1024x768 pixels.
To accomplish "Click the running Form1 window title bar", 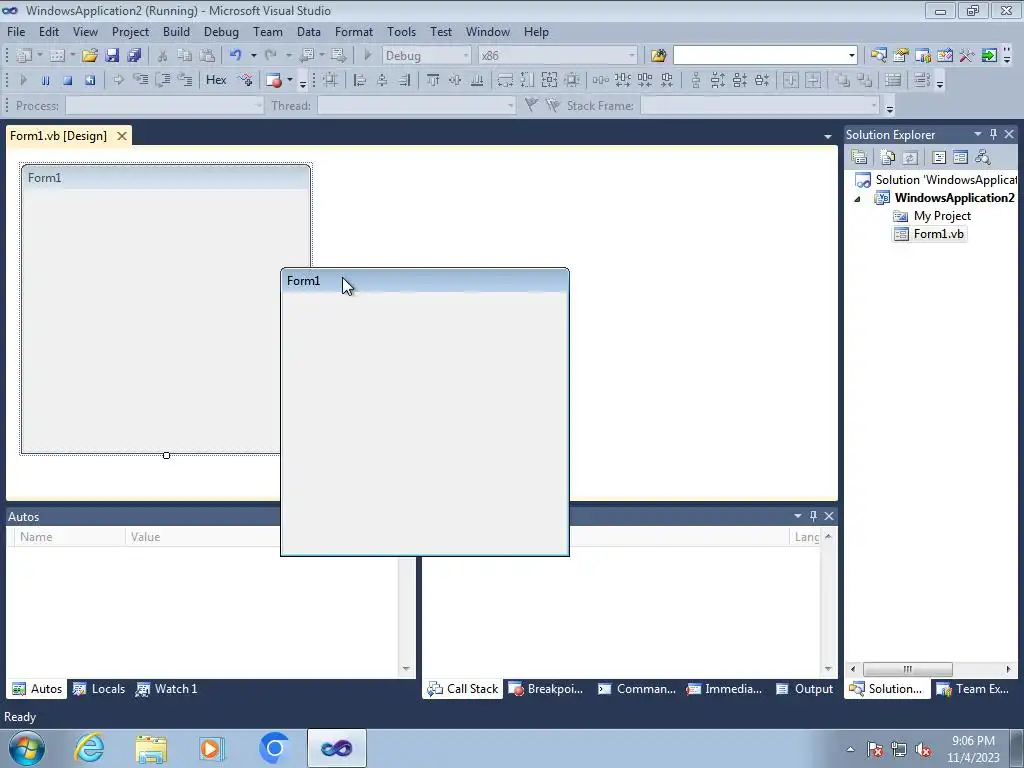I will pyautogui.click(x=424, y=281).
